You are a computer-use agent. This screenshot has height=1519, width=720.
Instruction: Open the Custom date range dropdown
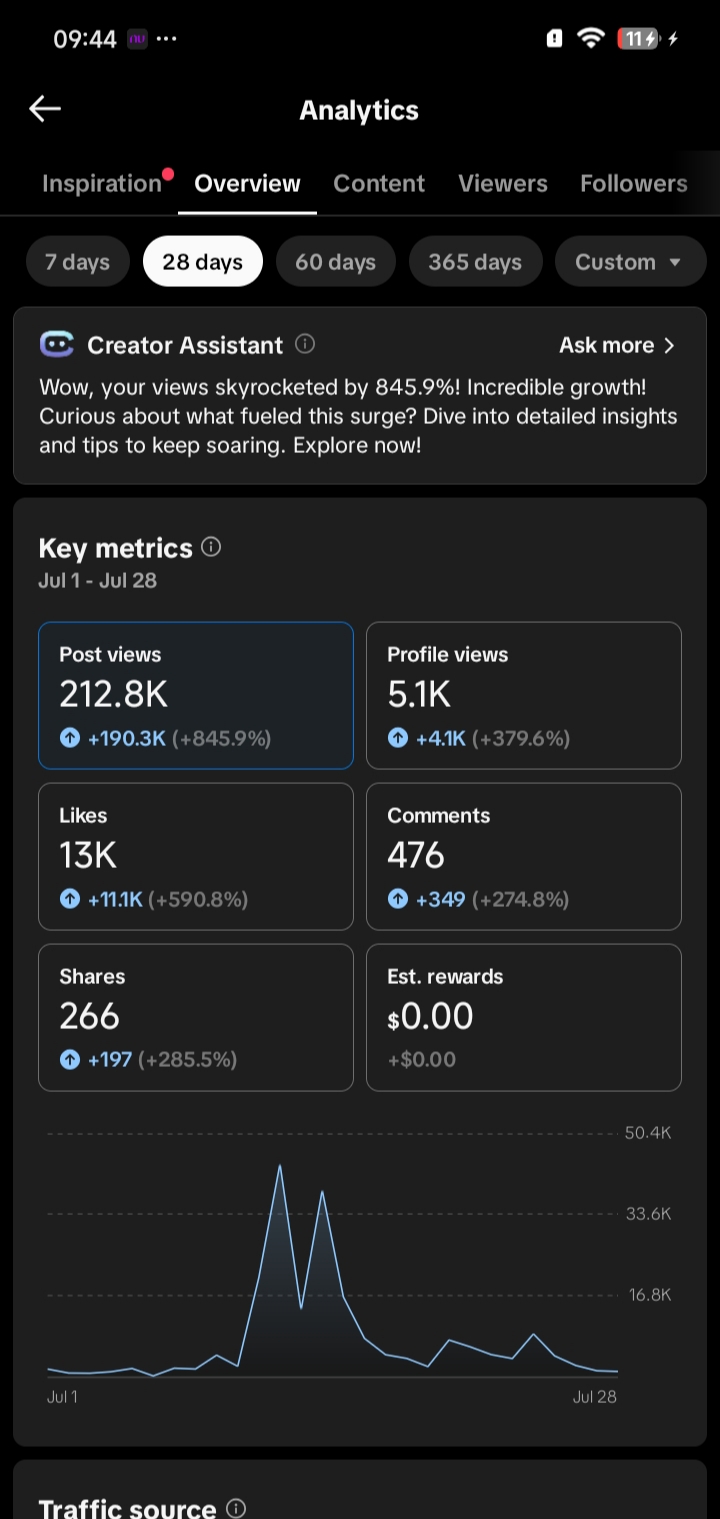[630, 262]
